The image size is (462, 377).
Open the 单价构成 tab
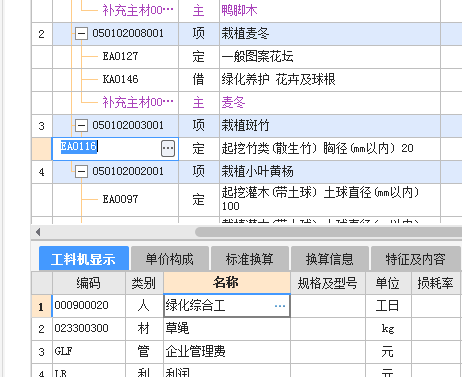tap(170, 259)
